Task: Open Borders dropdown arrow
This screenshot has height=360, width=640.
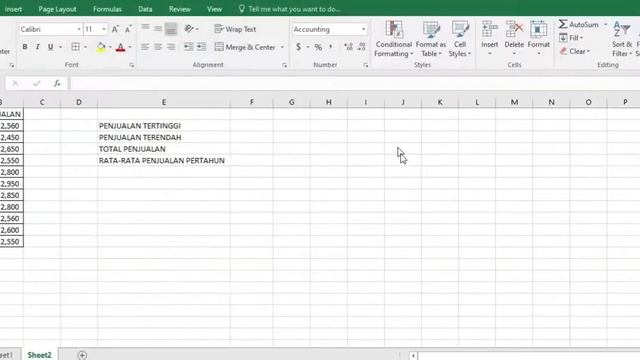Action: pyautogui.click(x=85, y=47)
